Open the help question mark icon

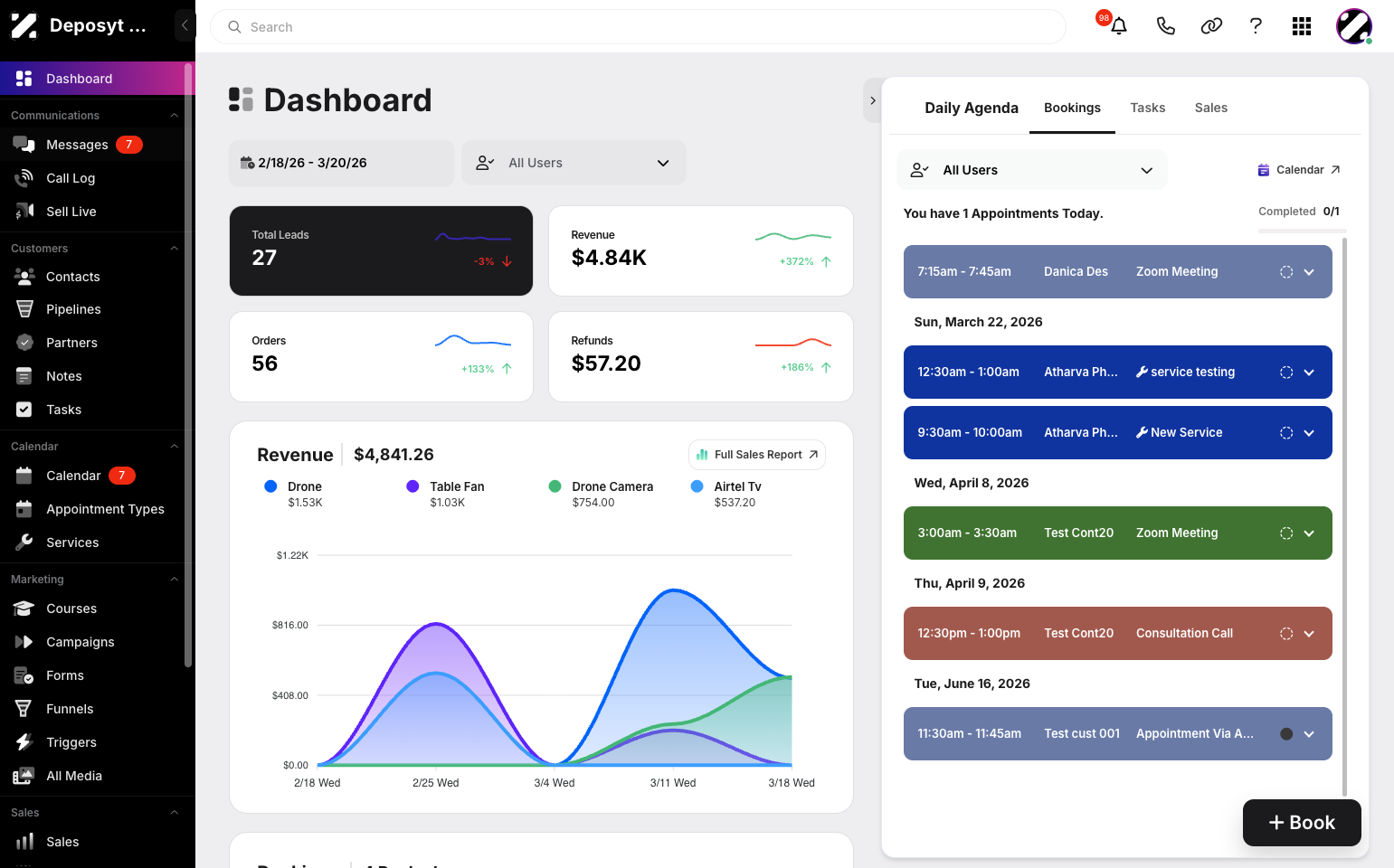(x=1256, y=26)
